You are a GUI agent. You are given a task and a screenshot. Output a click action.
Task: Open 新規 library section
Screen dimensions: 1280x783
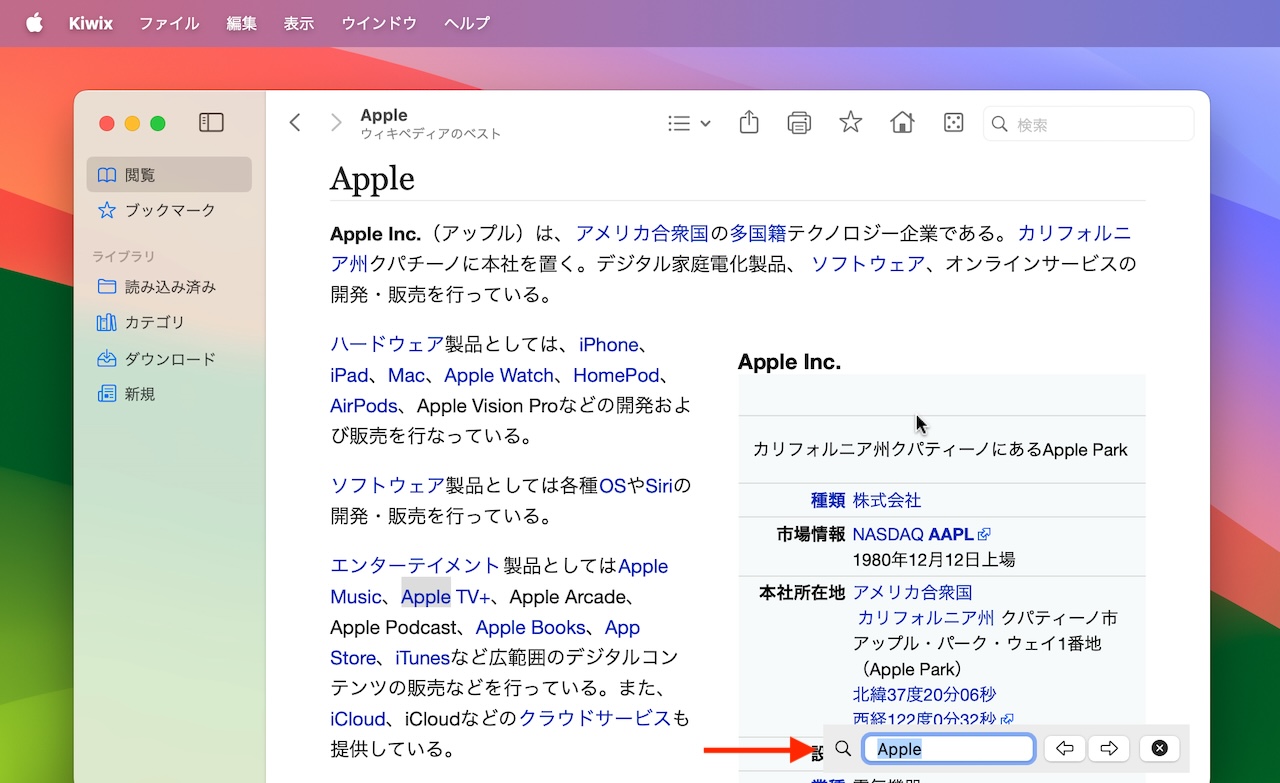coord(169,395)
